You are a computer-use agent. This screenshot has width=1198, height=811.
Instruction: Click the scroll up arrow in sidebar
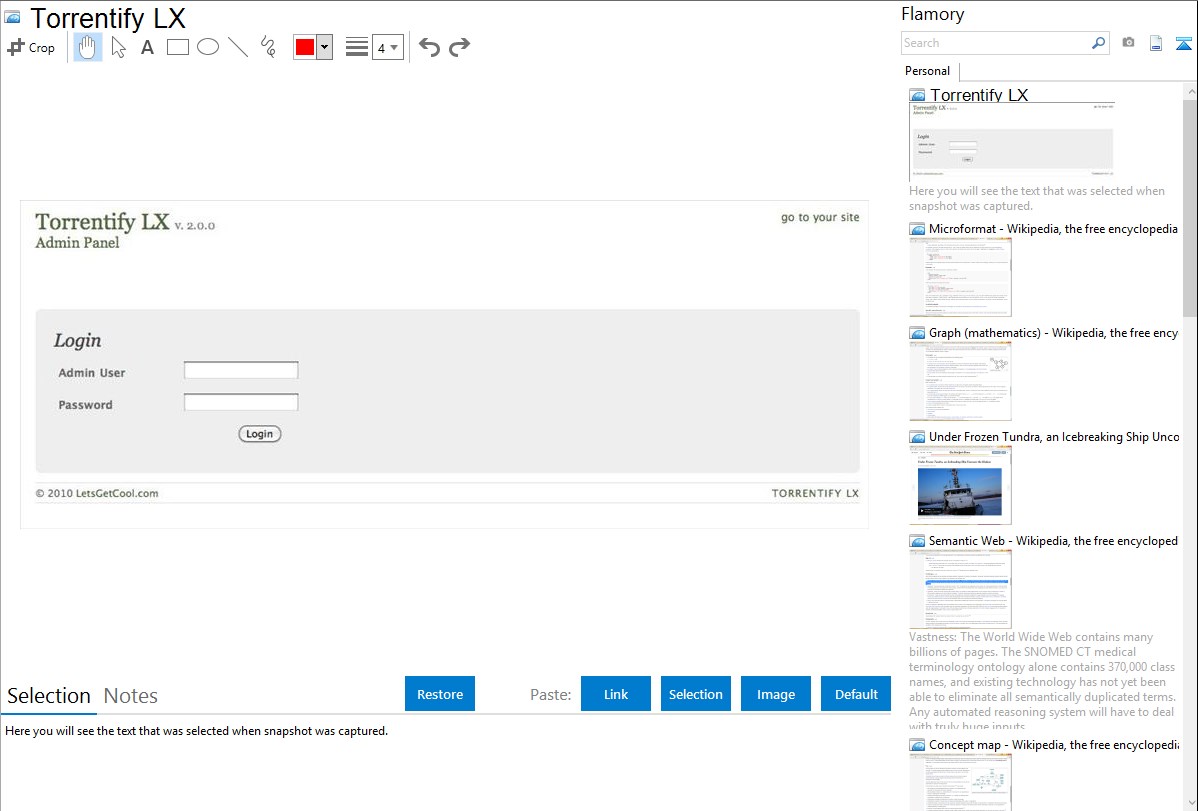coord(1190,92)
